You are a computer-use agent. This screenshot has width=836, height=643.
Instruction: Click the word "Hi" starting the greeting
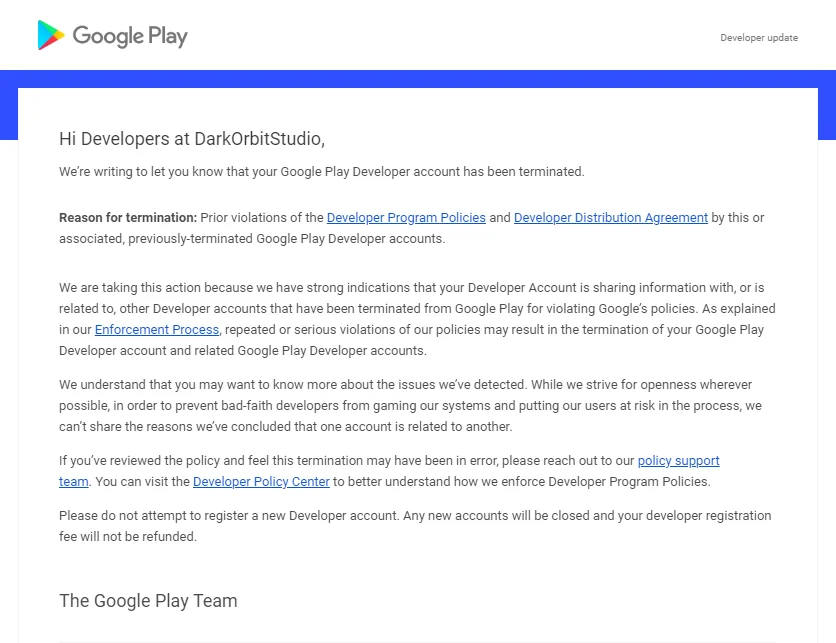click(67, 138)
